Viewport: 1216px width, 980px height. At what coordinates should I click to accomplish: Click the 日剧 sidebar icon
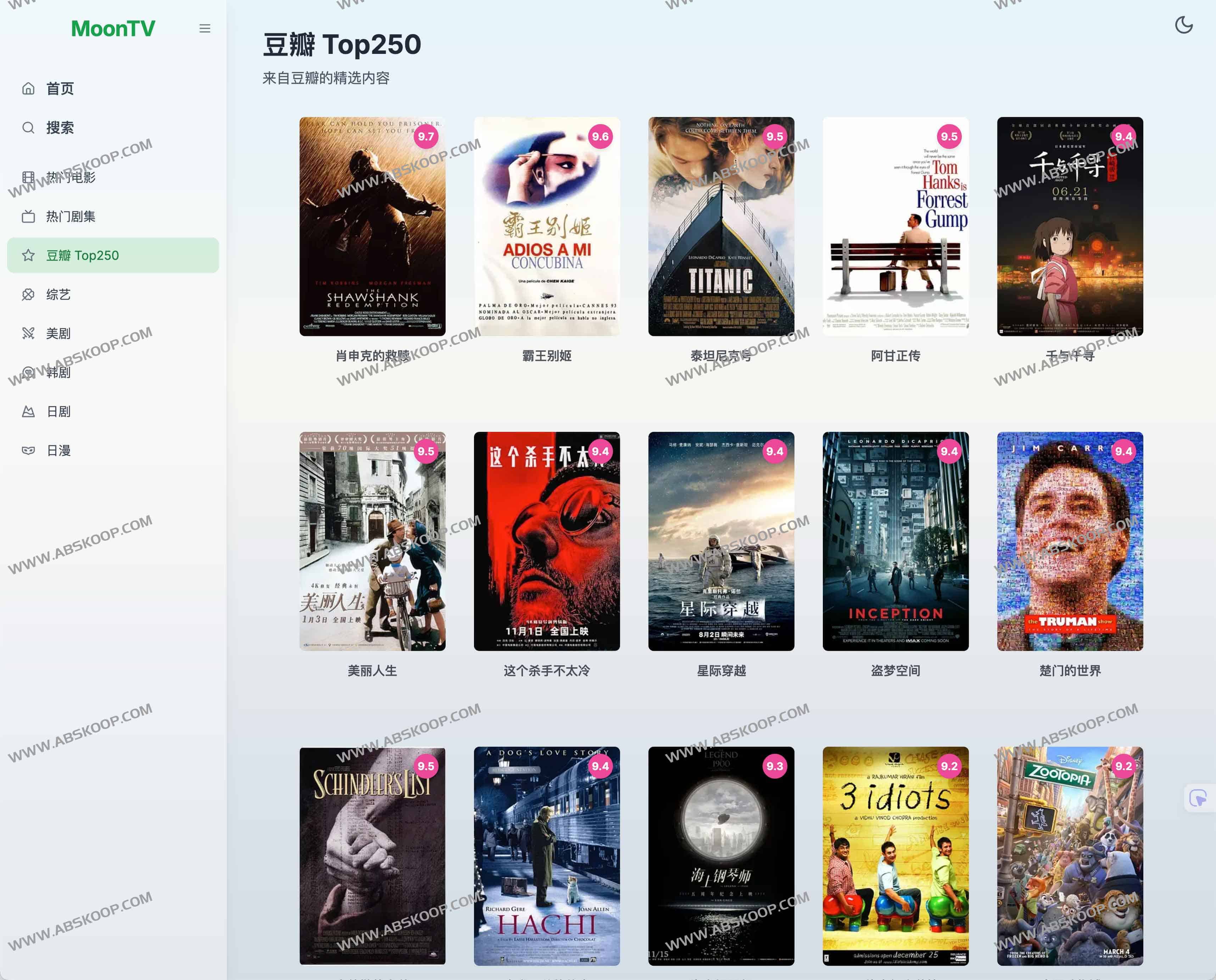coord(28,412)
